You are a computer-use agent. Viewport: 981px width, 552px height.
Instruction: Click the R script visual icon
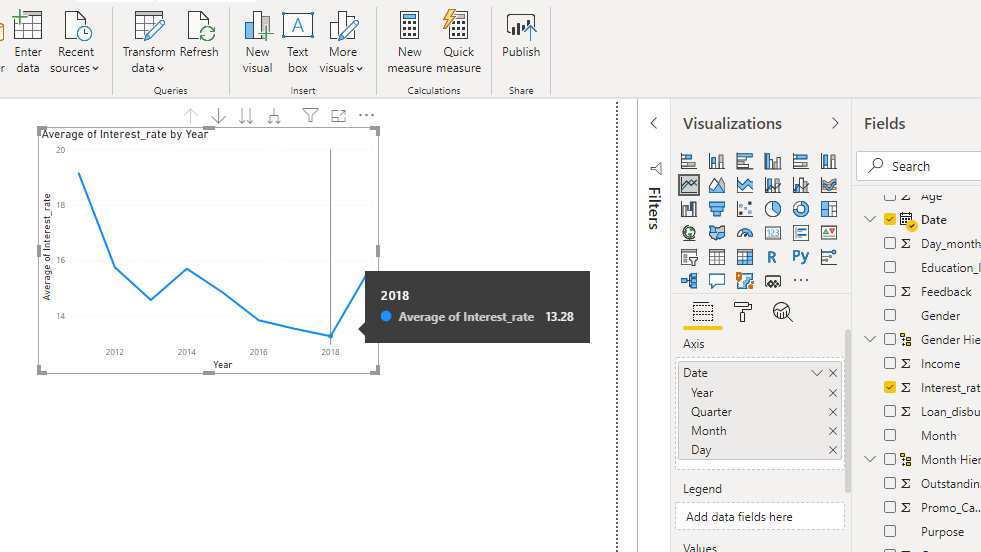point(772,257)
